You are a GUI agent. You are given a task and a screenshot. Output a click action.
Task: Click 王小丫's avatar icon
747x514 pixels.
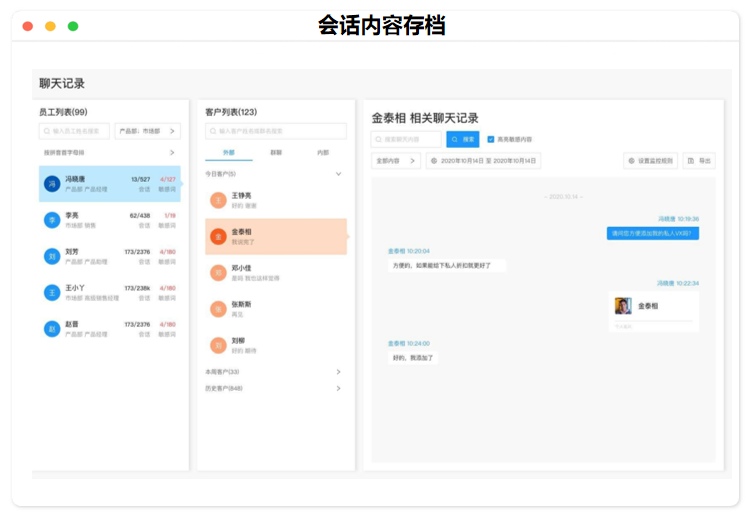click(x=51, y=292)
